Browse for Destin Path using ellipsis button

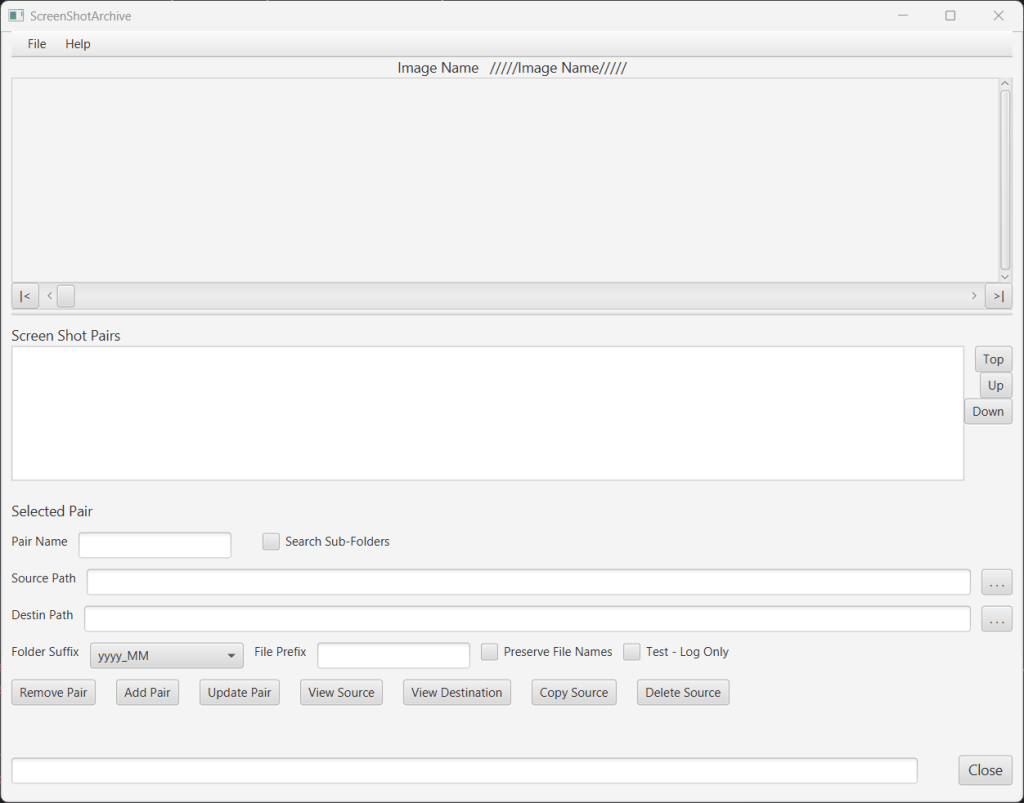tap(996, 619)
